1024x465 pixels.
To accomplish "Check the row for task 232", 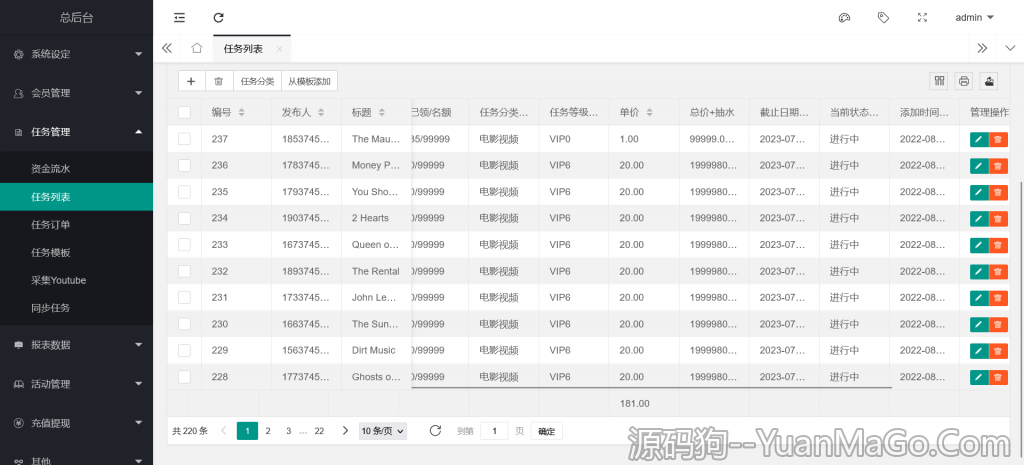I will 184,271.
